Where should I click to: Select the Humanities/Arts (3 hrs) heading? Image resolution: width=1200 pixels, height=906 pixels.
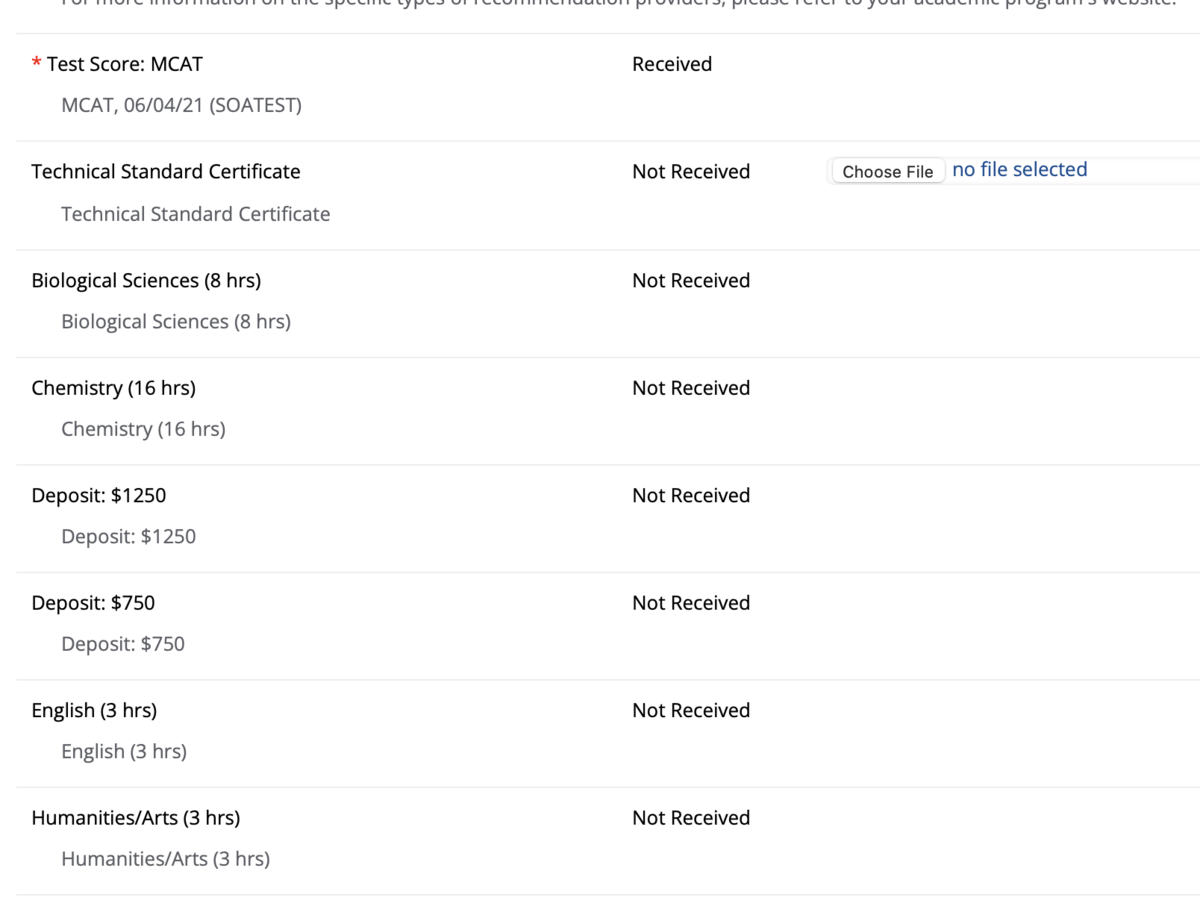pyautogui.click(x=136, y=818)
